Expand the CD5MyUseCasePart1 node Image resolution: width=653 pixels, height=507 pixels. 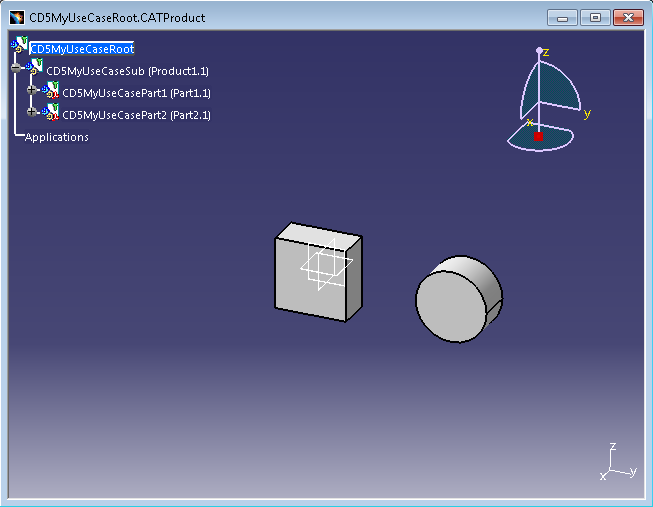tap(32, 91)
